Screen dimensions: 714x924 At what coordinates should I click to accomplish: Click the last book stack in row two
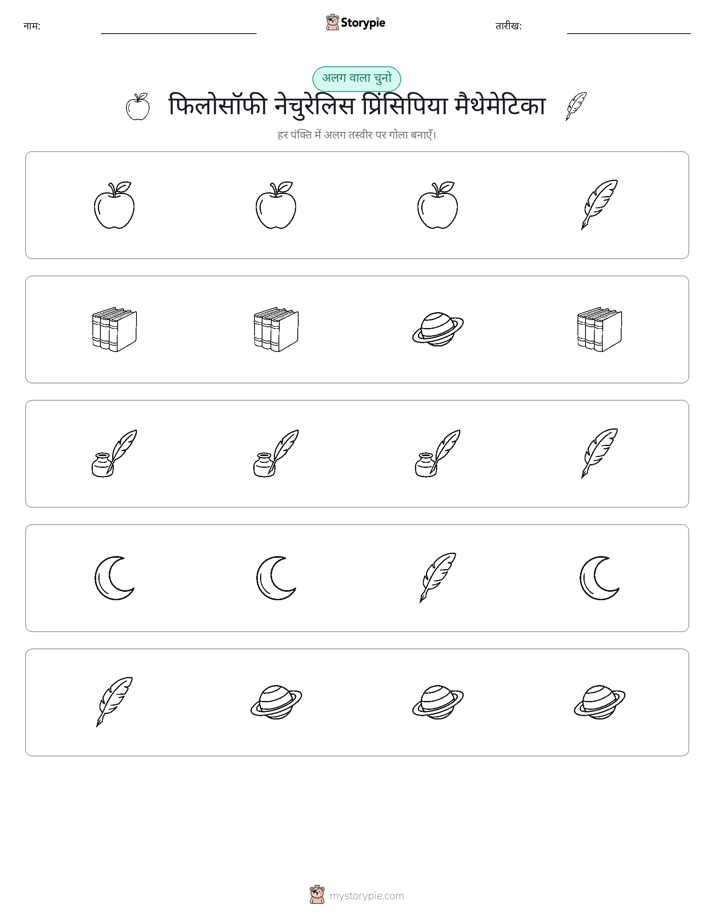tap(599, 329)
